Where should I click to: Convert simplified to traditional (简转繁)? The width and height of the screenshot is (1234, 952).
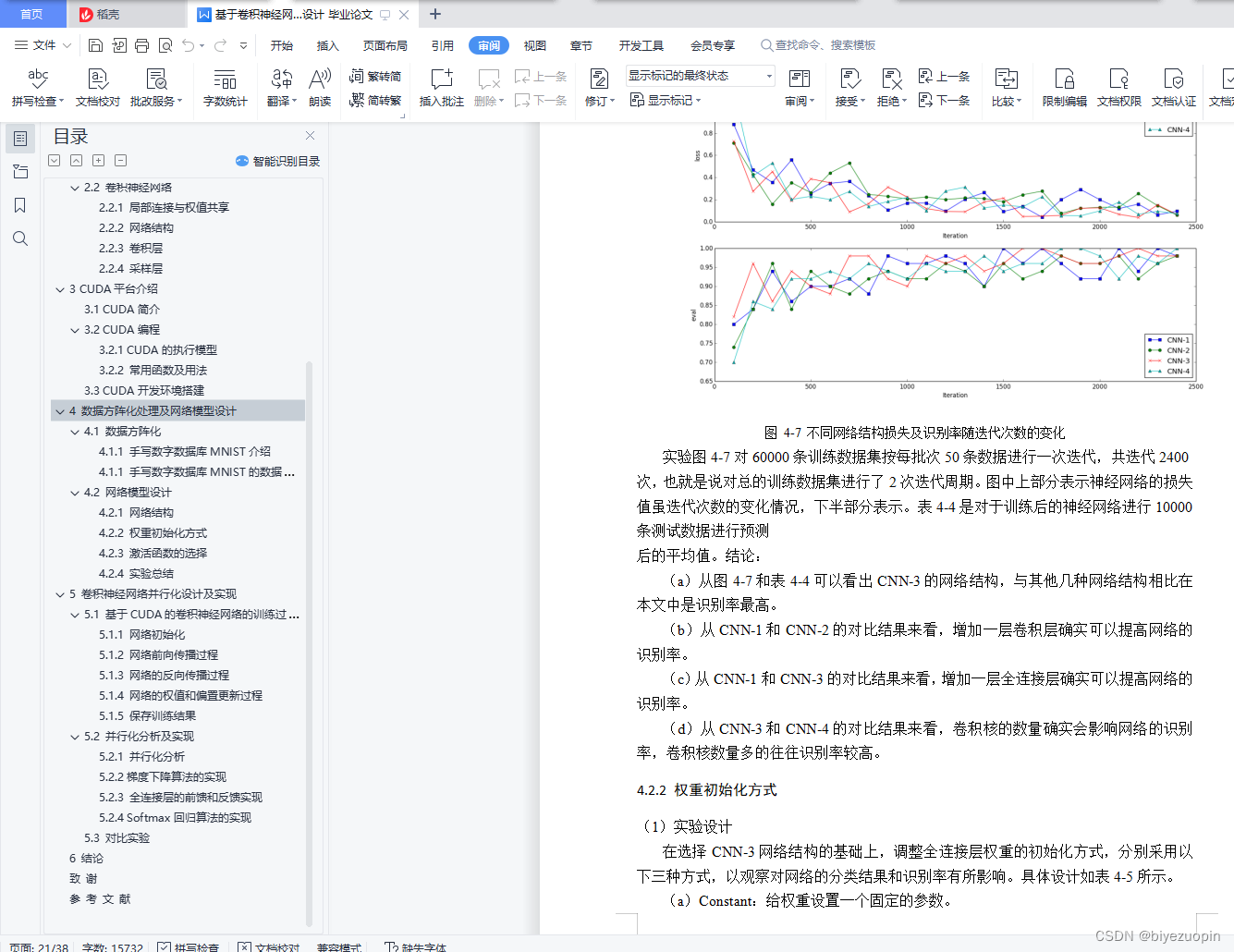point(375,100)
